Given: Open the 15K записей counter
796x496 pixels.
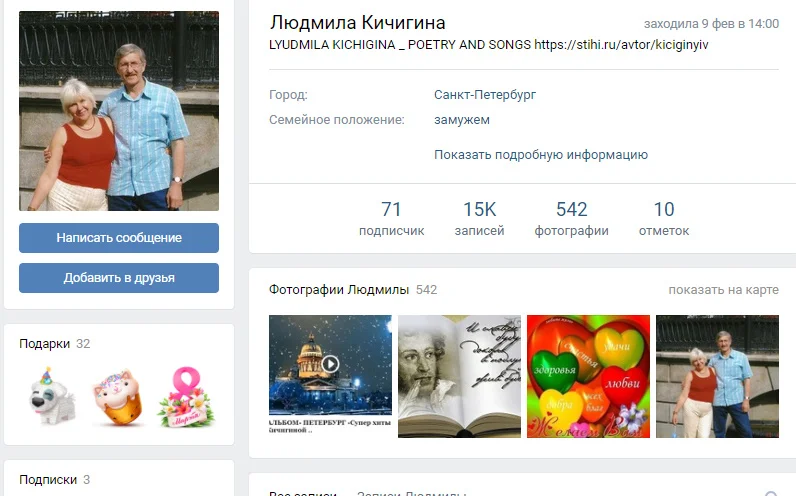Looking at the screenshot, I should click(479, 218).
